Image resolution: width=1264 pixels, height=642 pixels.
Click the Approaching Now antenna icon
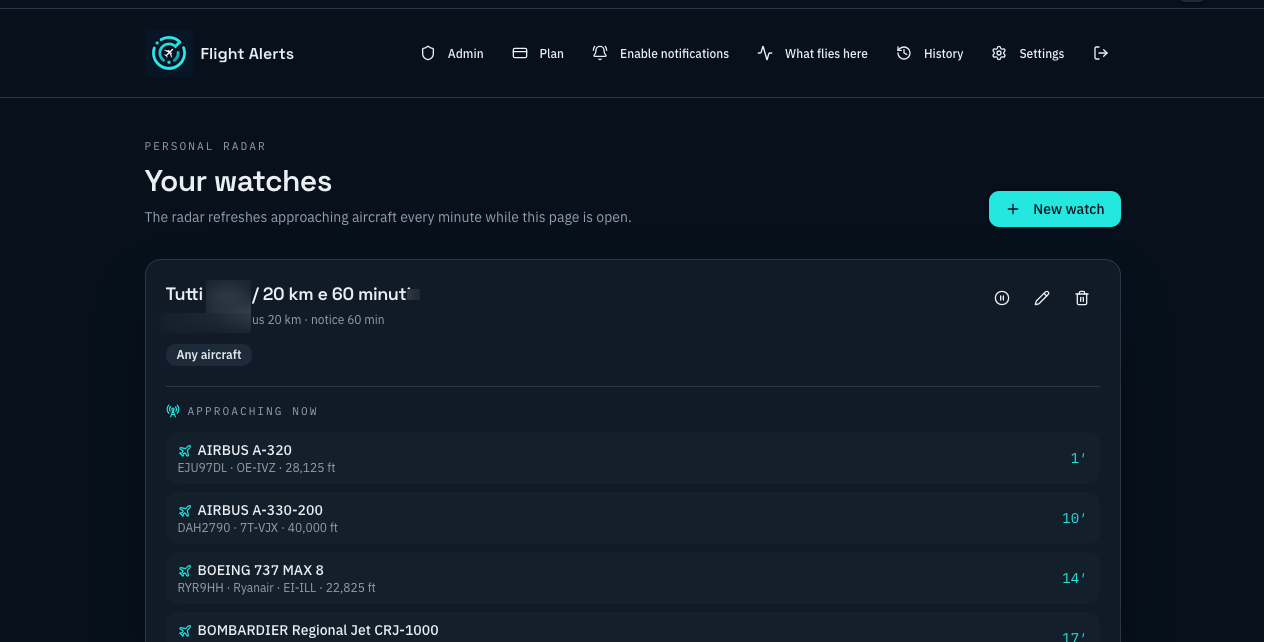click(173, 411)
